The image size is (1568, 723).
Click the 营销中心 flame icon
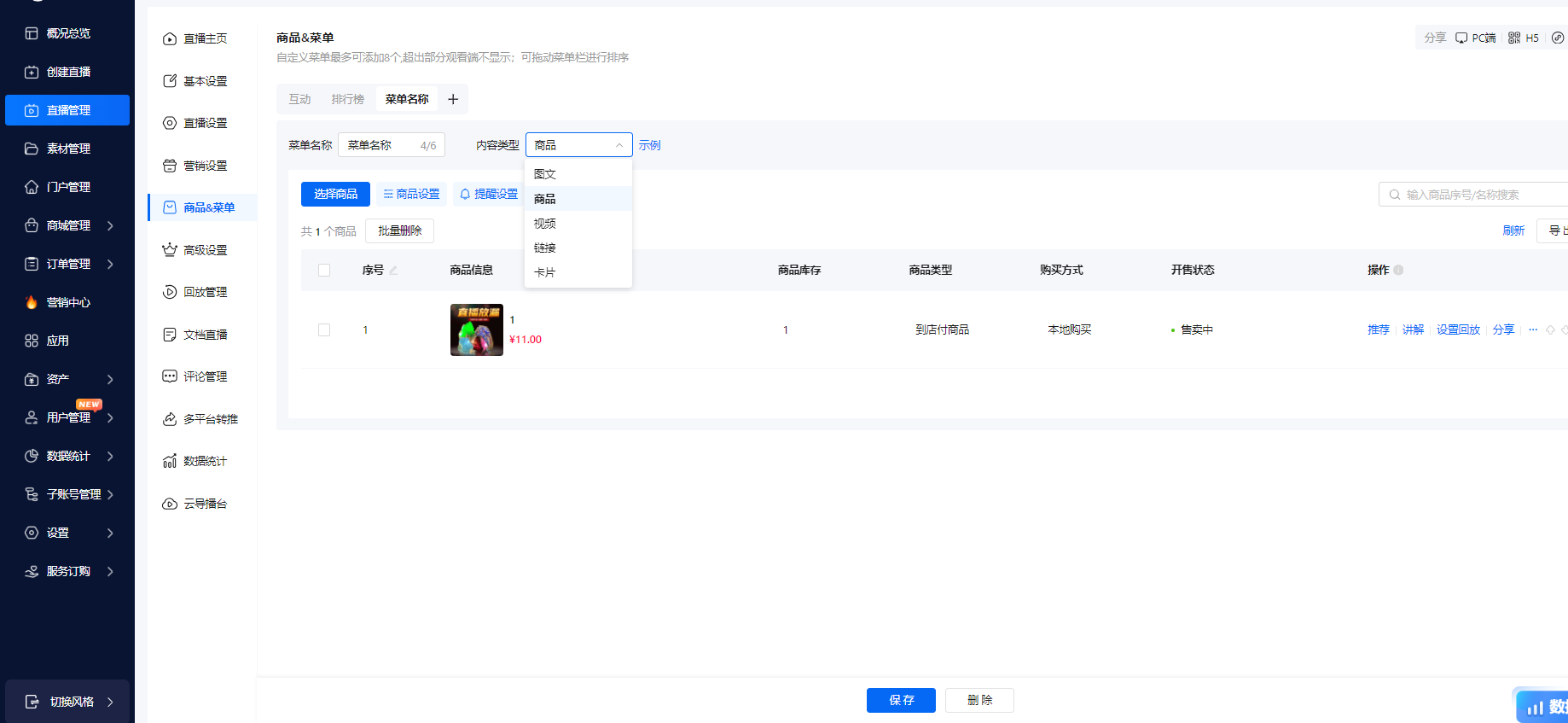pyautogui.click(x=32, y=302)
